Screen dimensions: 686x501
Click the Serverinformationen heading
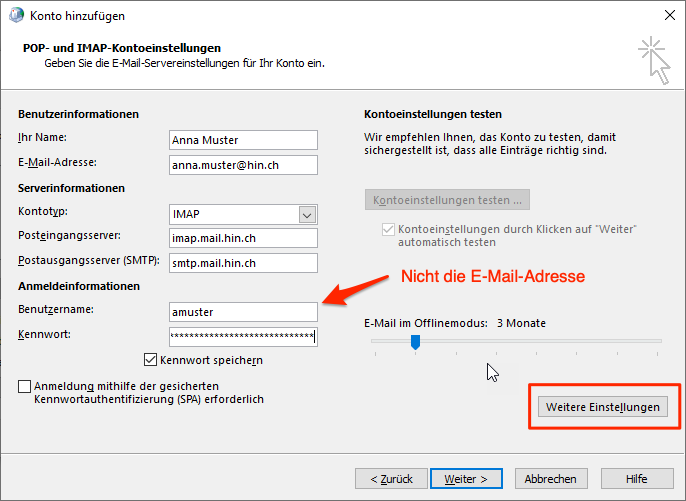[x=71, y=188]
